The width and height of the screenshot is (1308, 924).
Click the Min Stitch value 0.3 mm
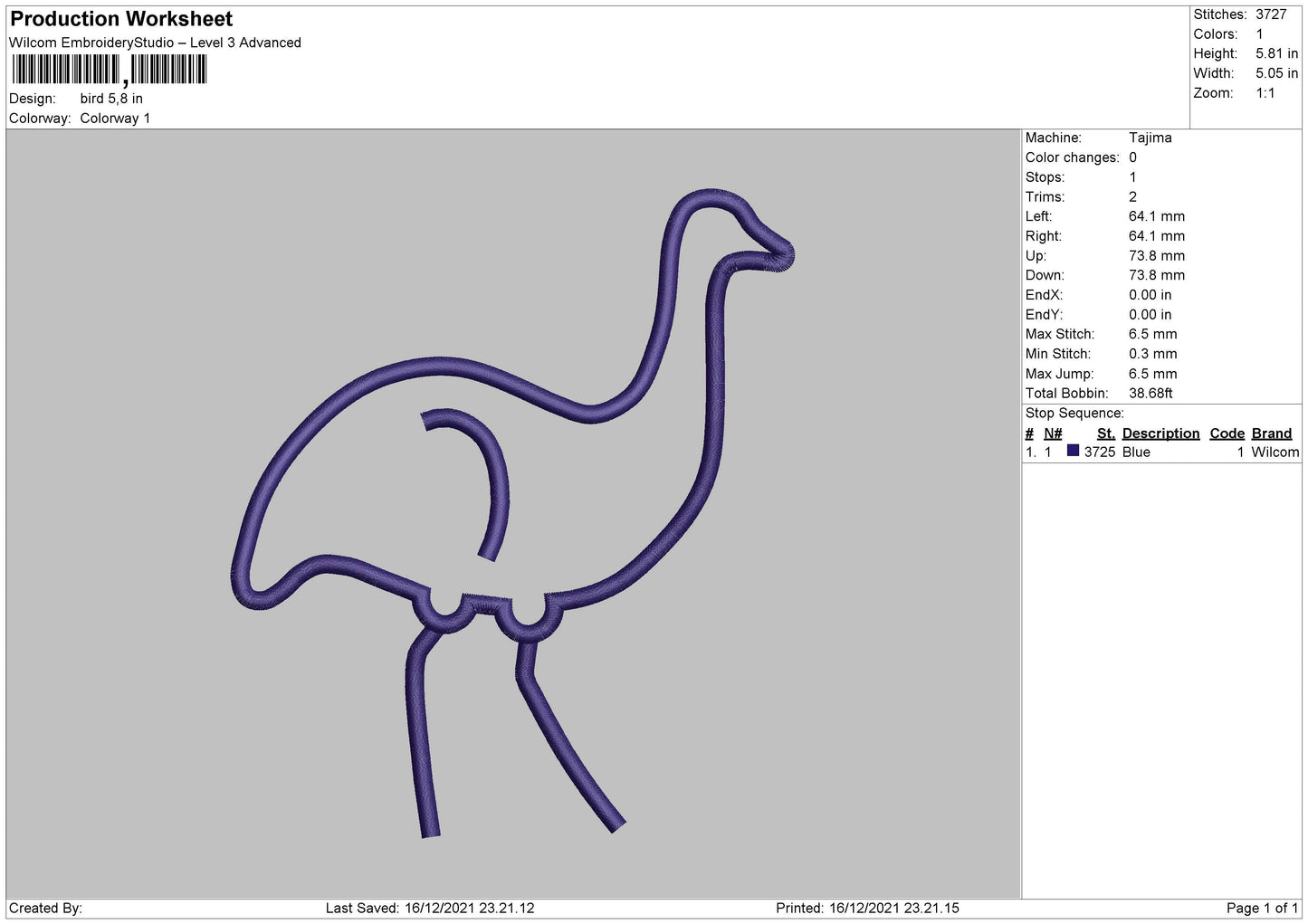point(1153,354)
